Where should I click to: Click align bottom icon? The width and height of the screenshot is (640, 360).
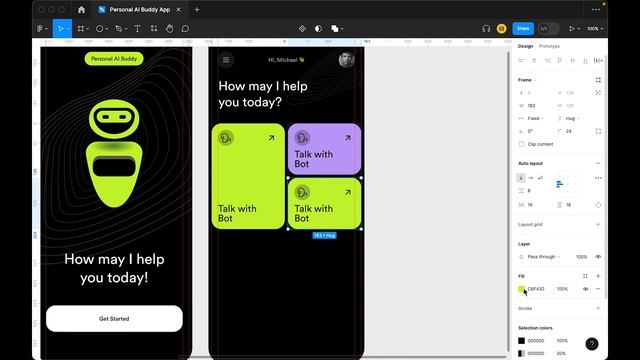click(585, 60)
